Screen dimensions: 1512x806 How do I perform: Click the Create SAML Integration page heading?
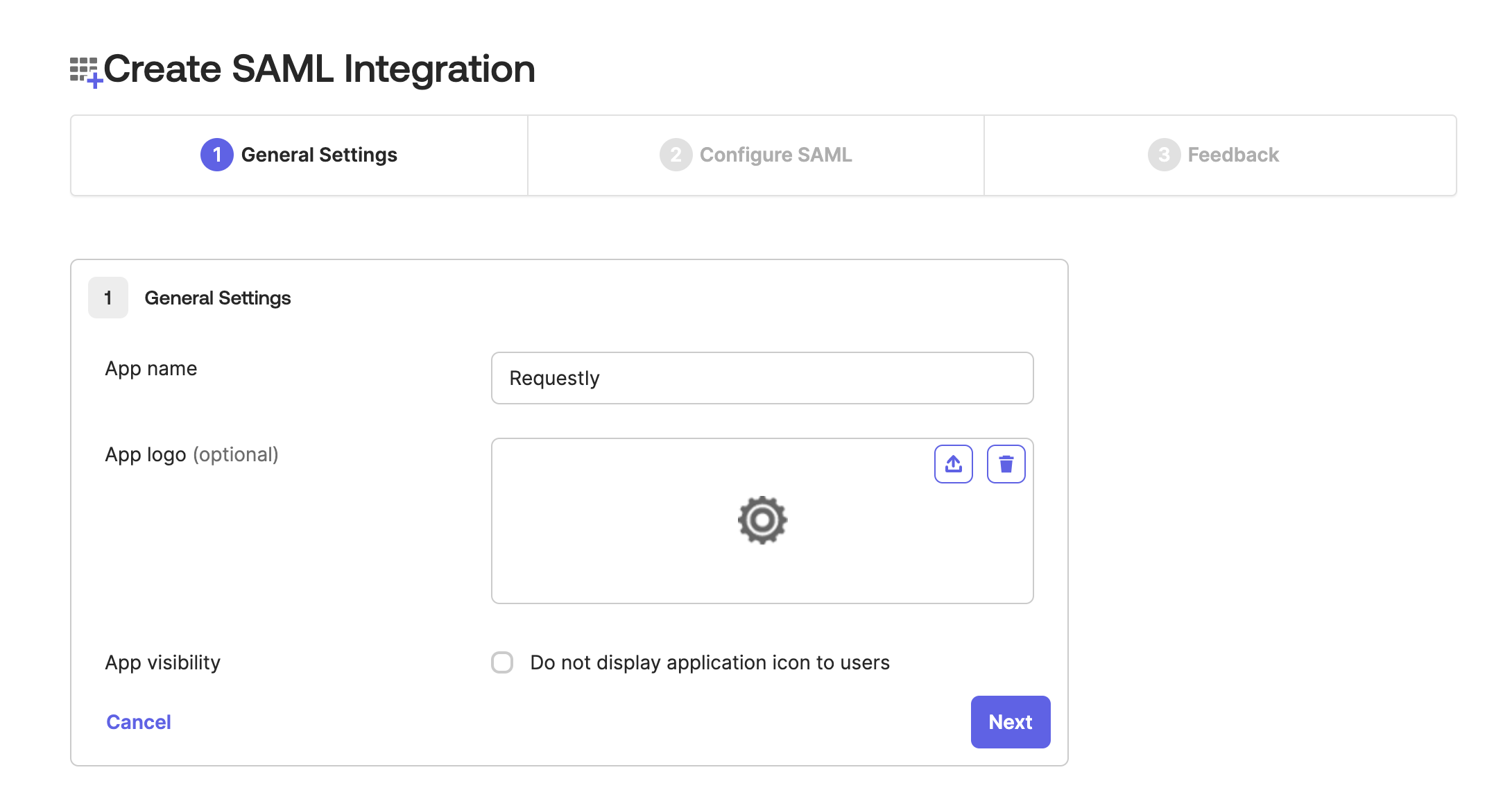319,69
